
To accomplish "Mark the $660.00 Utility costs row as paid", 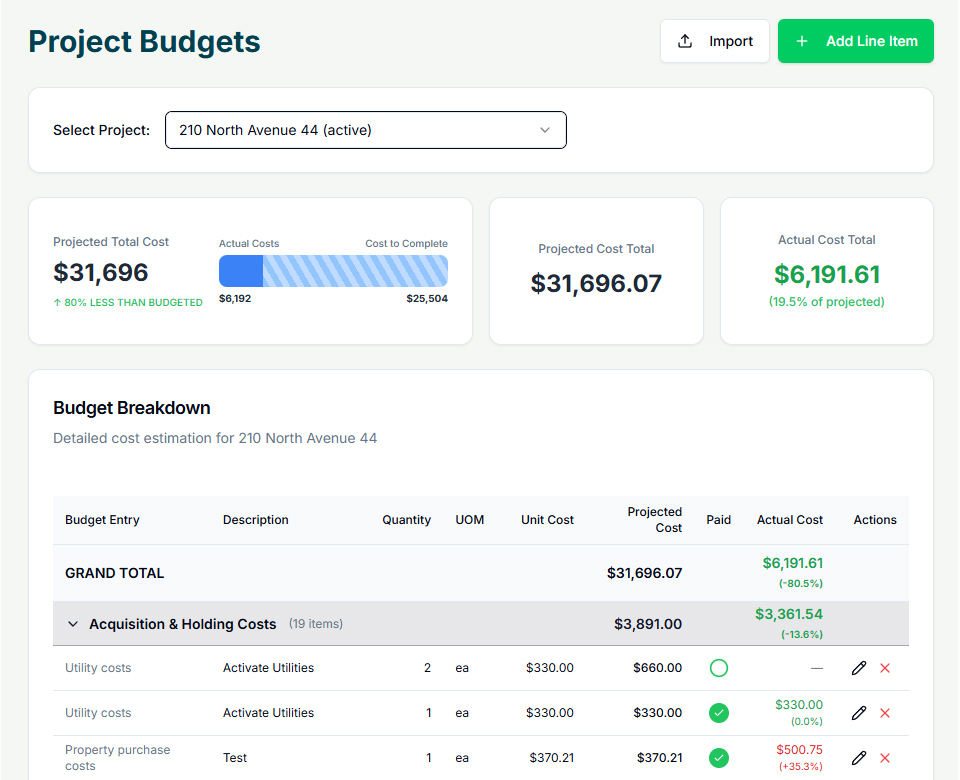I will point(718,668).
